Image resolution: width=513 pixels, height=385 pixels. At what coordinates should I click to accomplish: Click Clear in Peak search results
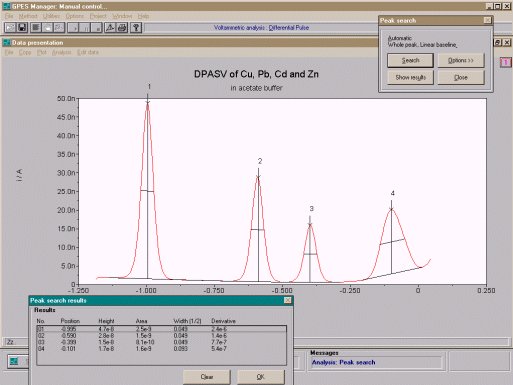click(x=207, y=377)
